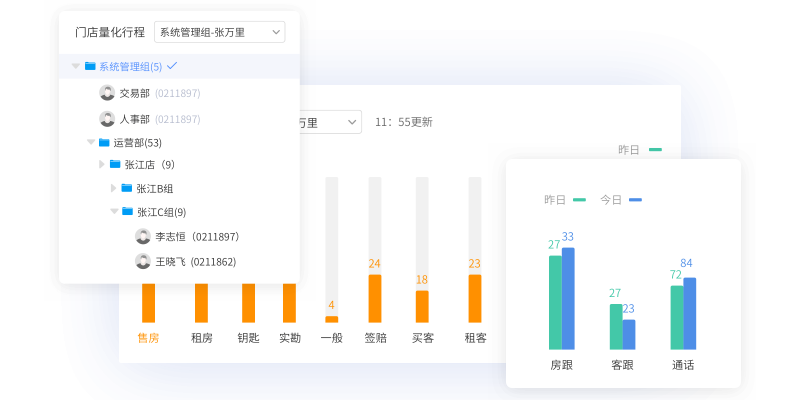Select 张江店（9）in the tree
Screen dimensions: 800x400
(x=149, y=165)
